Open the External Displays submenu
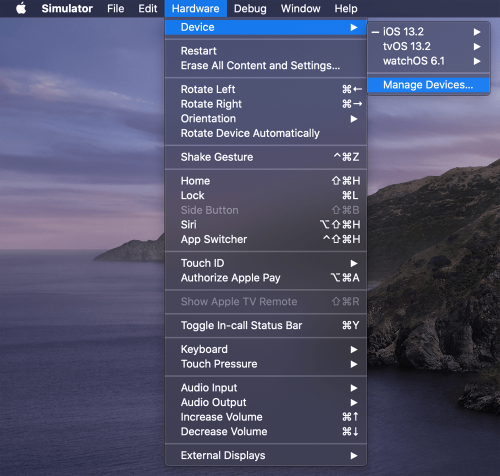Viewport: 500px width, 476px height. pyautogui.click(x=266, y=455)
